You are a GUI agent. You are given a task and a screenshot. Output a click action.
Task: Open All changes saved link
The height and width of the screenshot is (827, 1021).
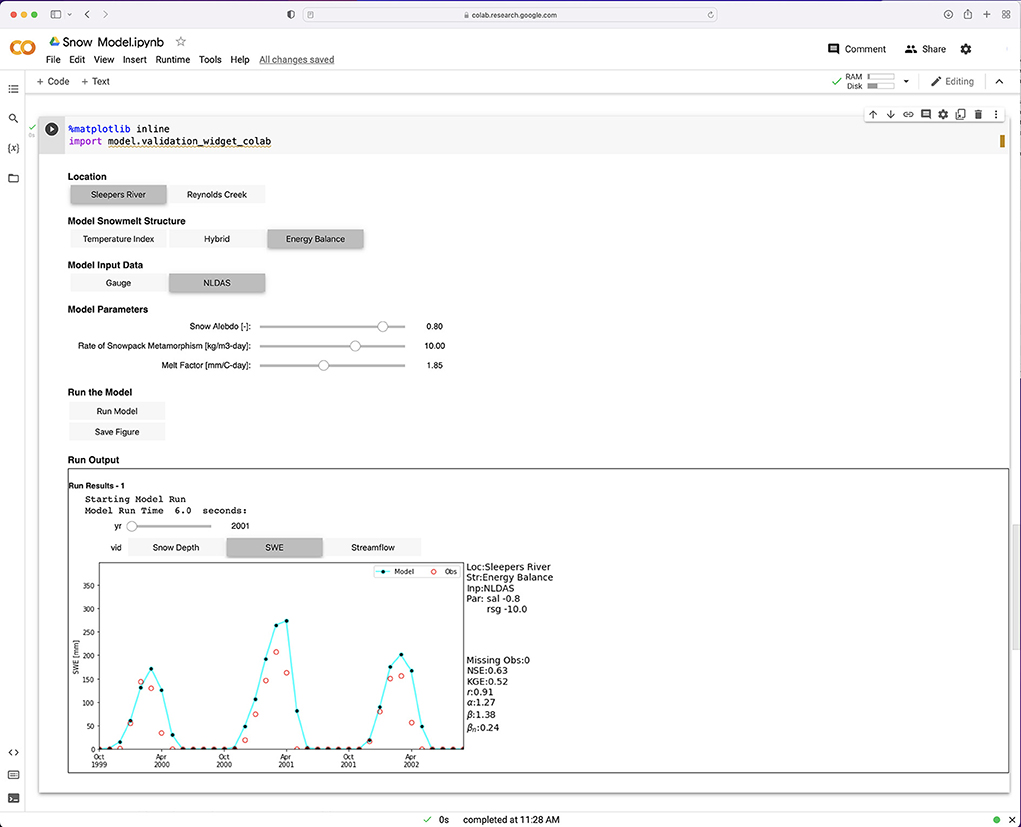click(296, 59)
